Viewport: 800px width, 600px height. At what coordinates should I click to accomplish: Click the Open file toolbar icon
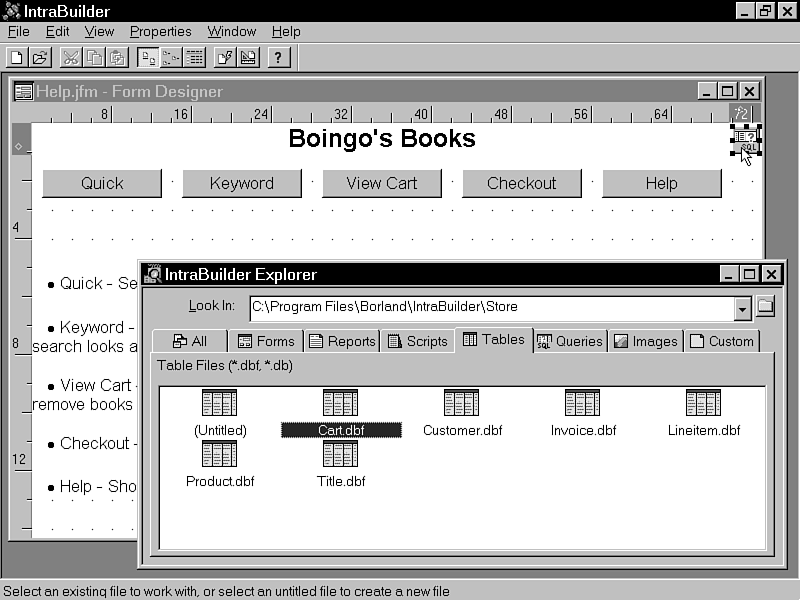coord(40,57)
